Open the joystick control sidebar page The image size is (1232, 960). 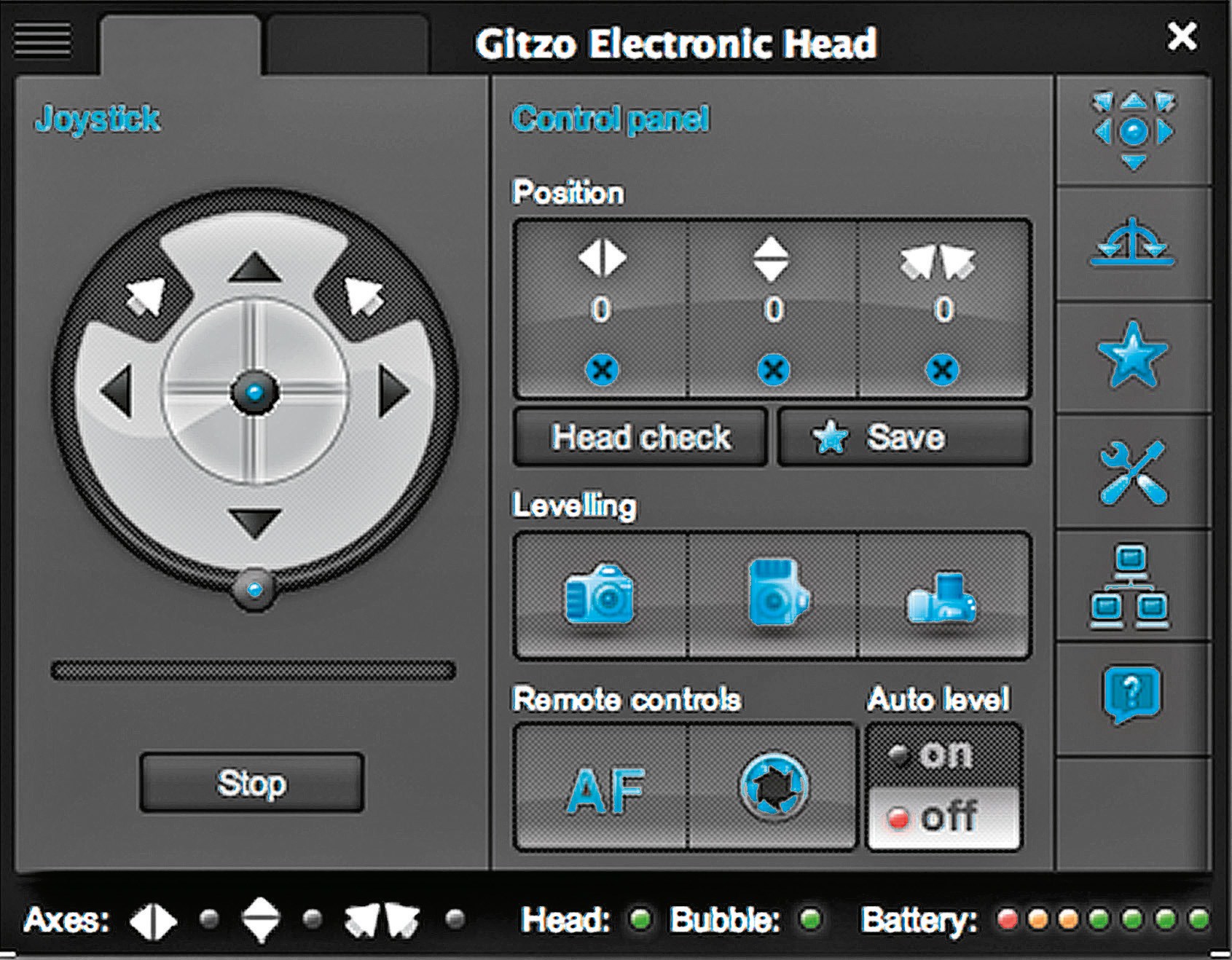point(1132,131)
